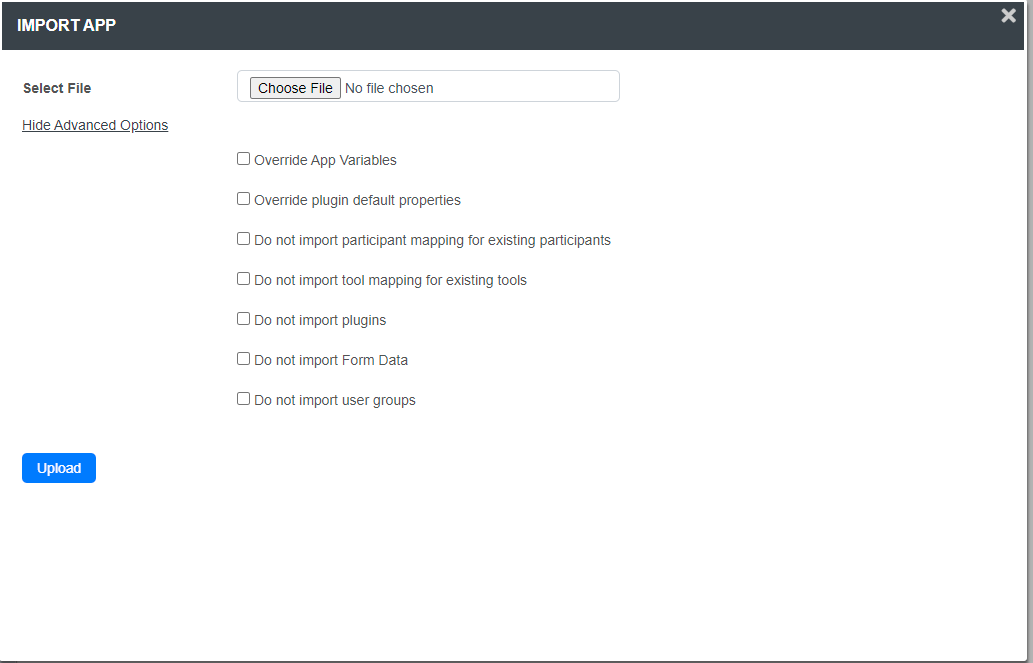The height and width of the screenshot is (663, 1033).
Task: Click the 'Override plugin default properties' label text
Action: pos(357,200)
